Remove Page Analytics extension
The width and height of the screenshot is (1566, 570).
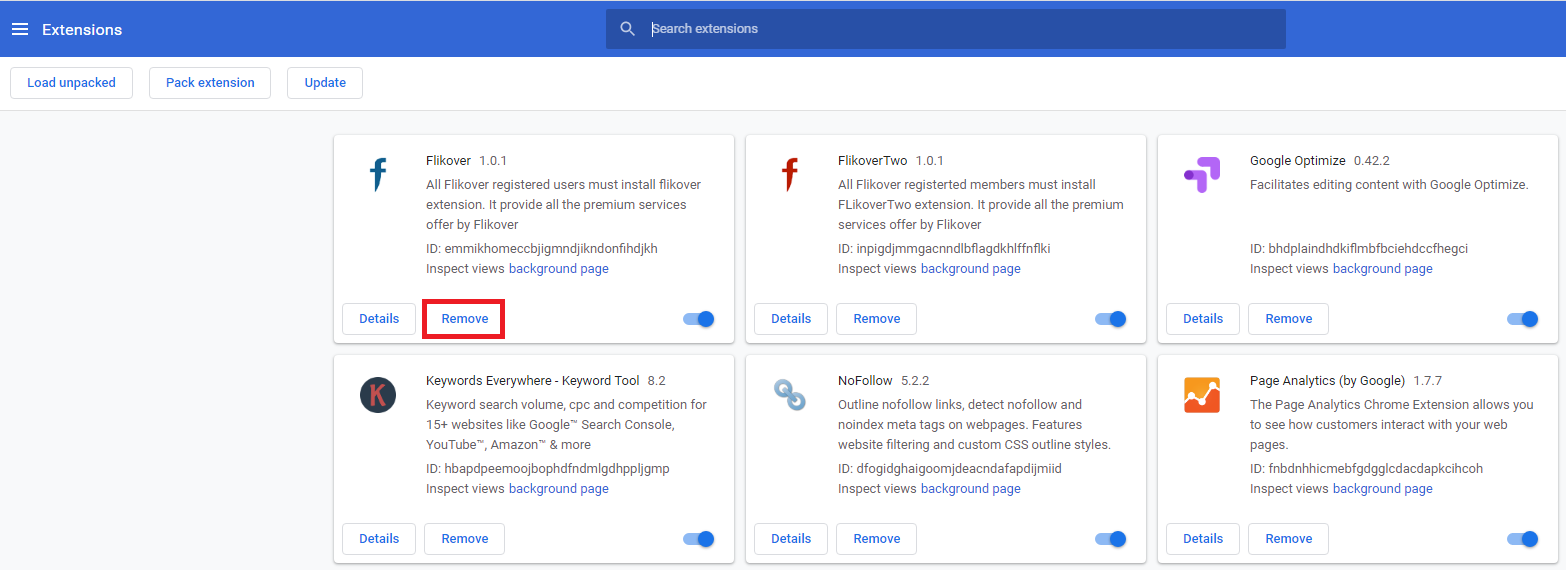point(1289,539)
